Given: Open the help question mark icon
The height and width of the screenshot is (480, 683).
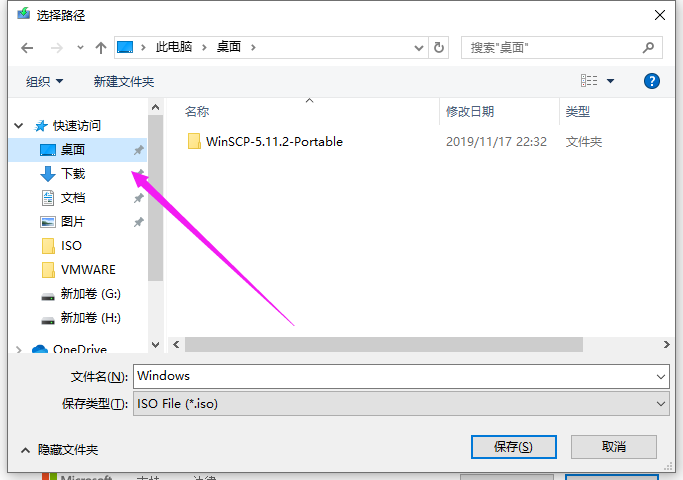Looking at the screenshot, I should coord(651,81).
